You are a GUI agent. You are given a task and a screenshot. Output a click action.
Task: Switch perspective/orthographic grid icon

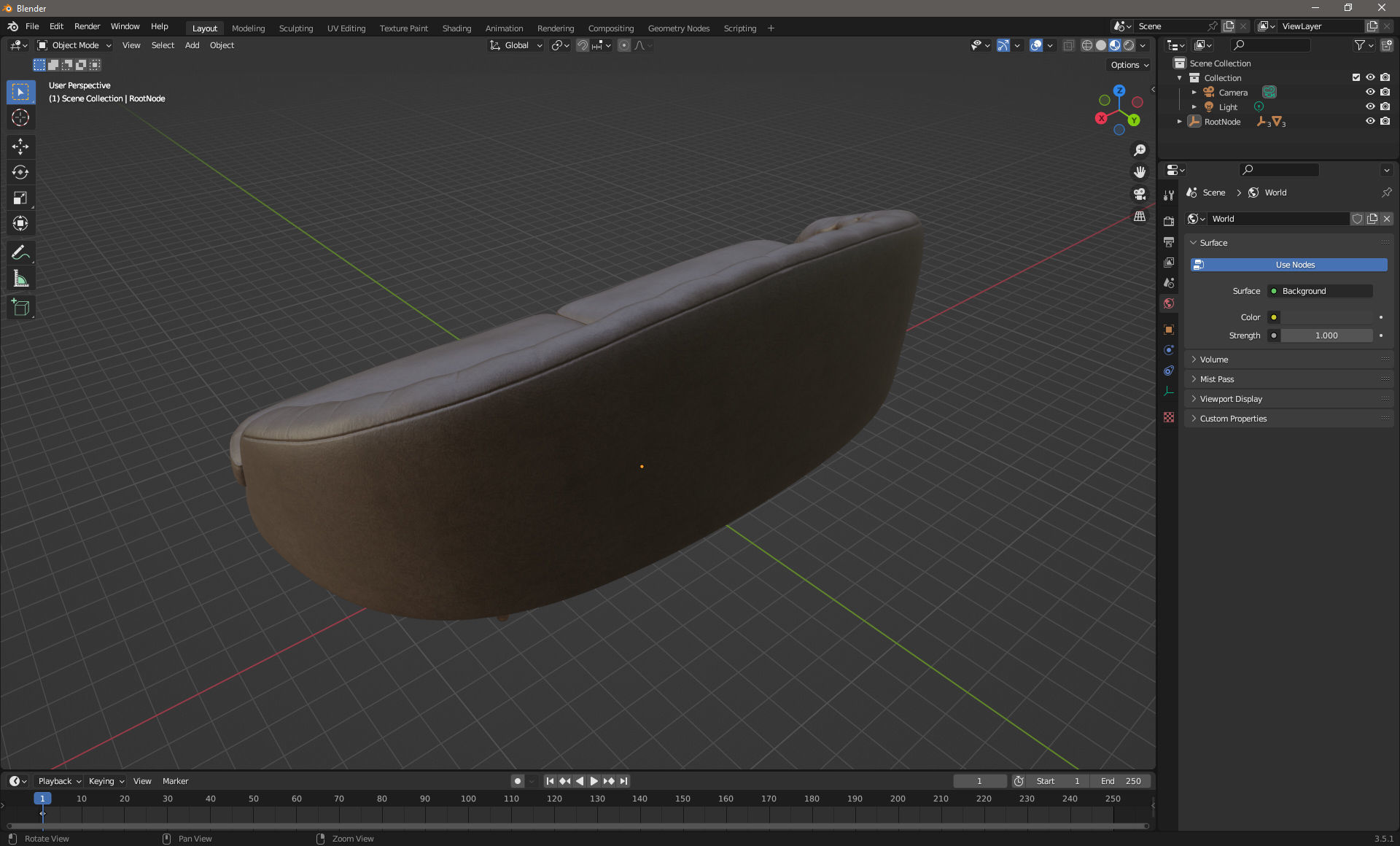pyautogui.click(x=1139, y=217)
